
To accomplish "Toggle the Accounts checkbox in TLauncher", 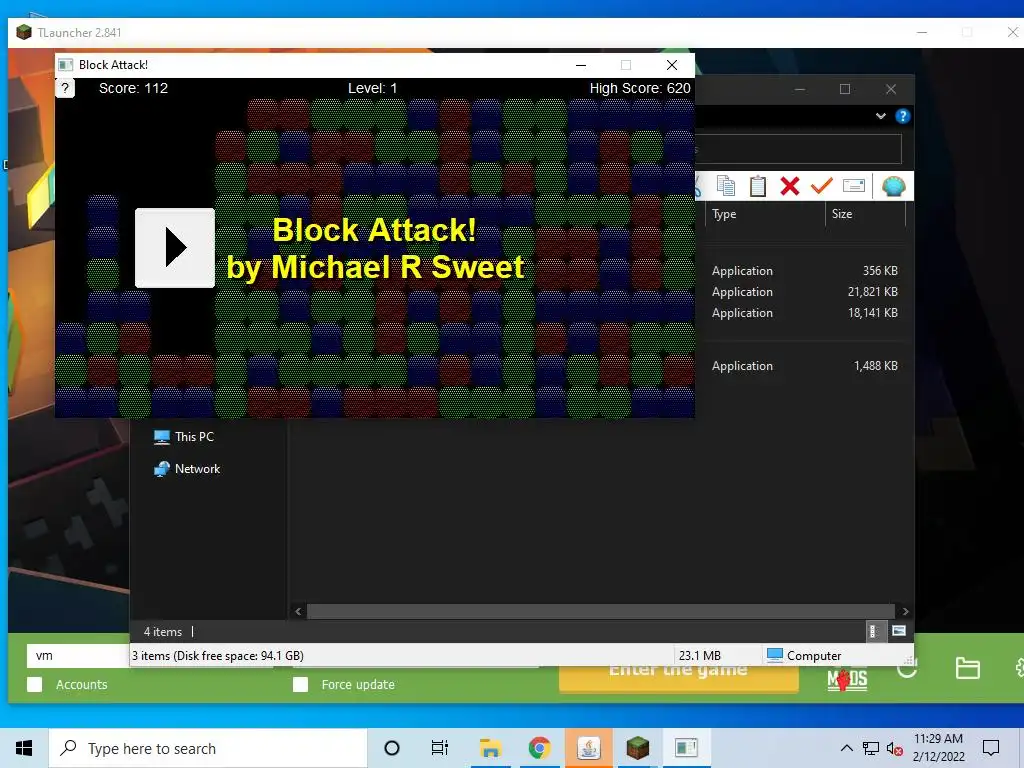I will click(35, 684).
